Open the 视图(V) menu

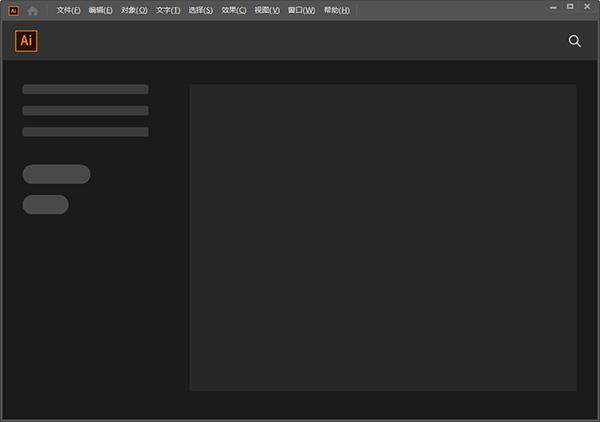(267, 10)
